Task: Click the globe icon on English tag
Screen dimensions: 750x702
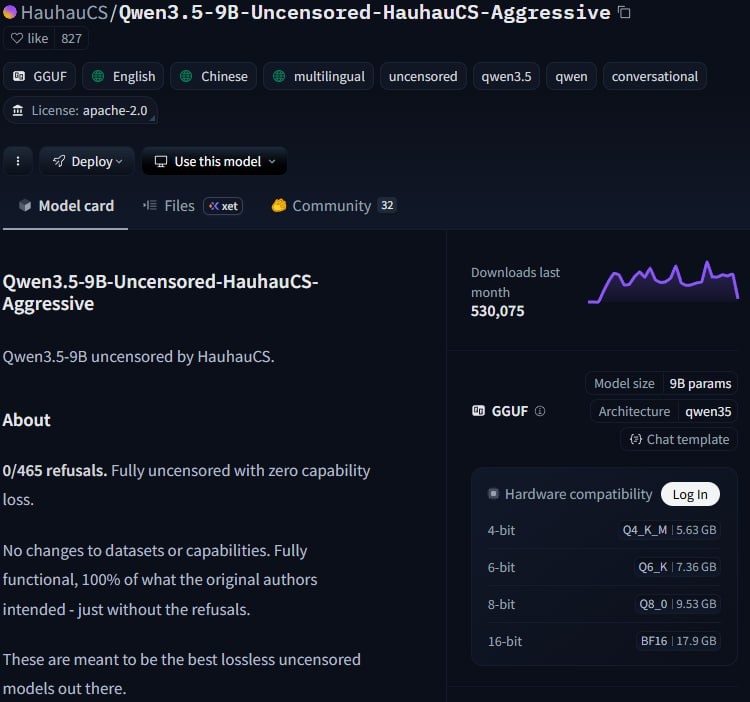Action: point(98,76)
